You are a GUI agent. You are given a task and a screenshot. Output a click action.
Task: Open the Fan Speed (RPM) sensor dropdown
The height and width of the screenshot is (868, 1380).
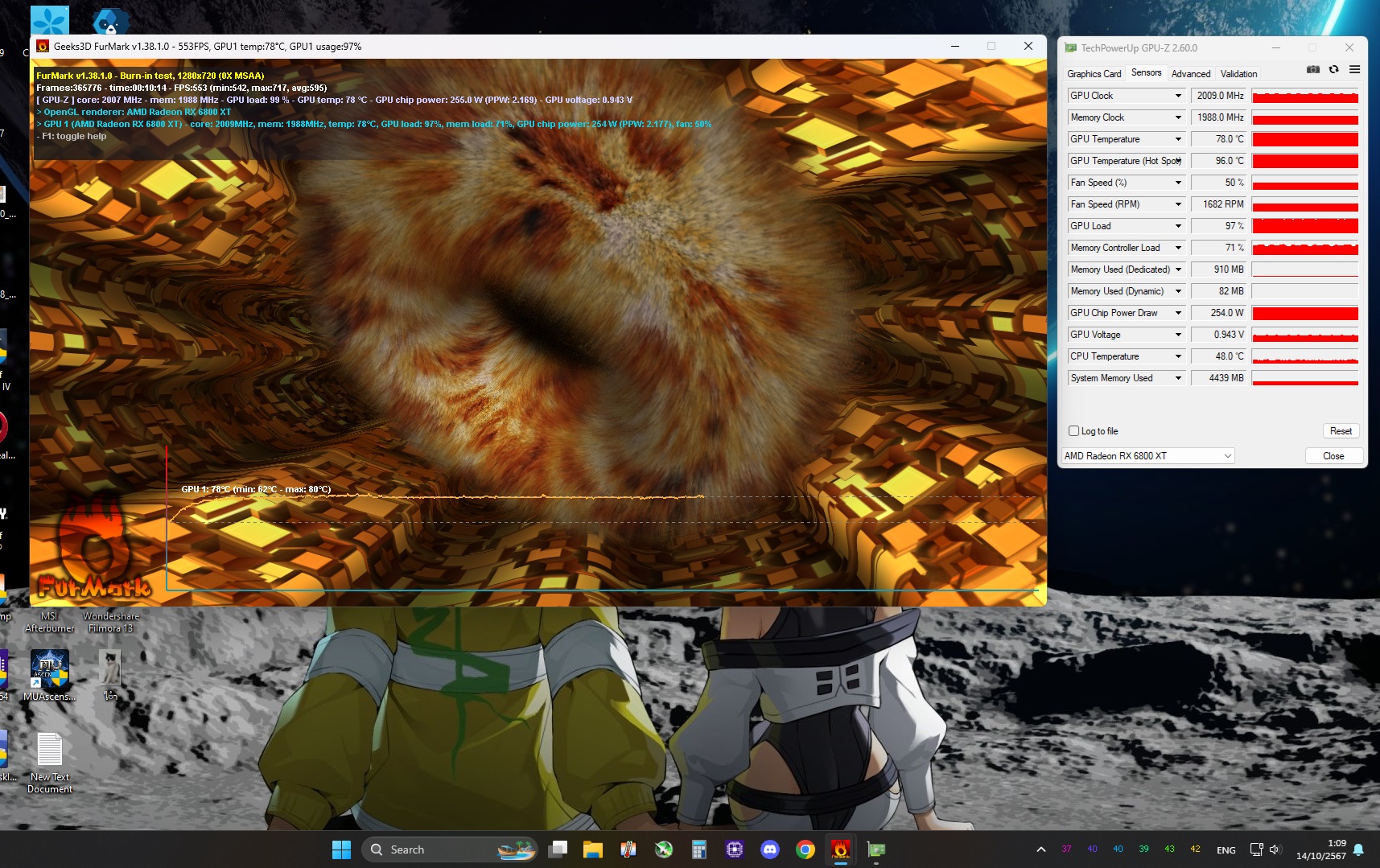pos(1178,204)
